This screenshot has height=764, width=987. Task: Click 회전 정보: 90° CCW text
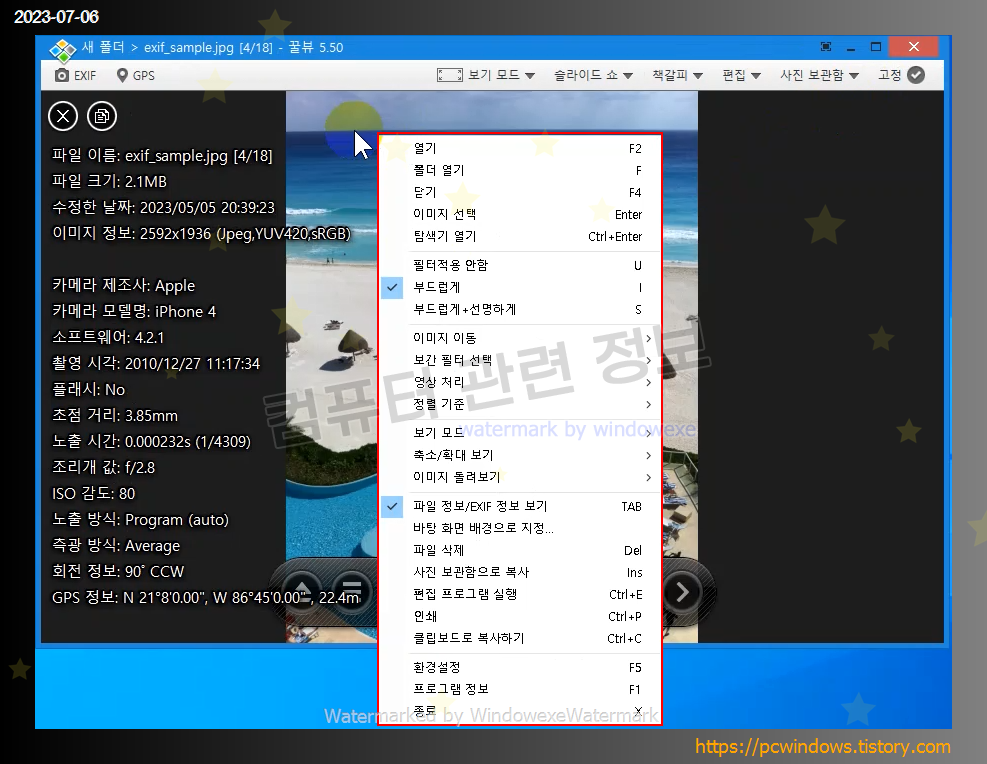[118, 571]
